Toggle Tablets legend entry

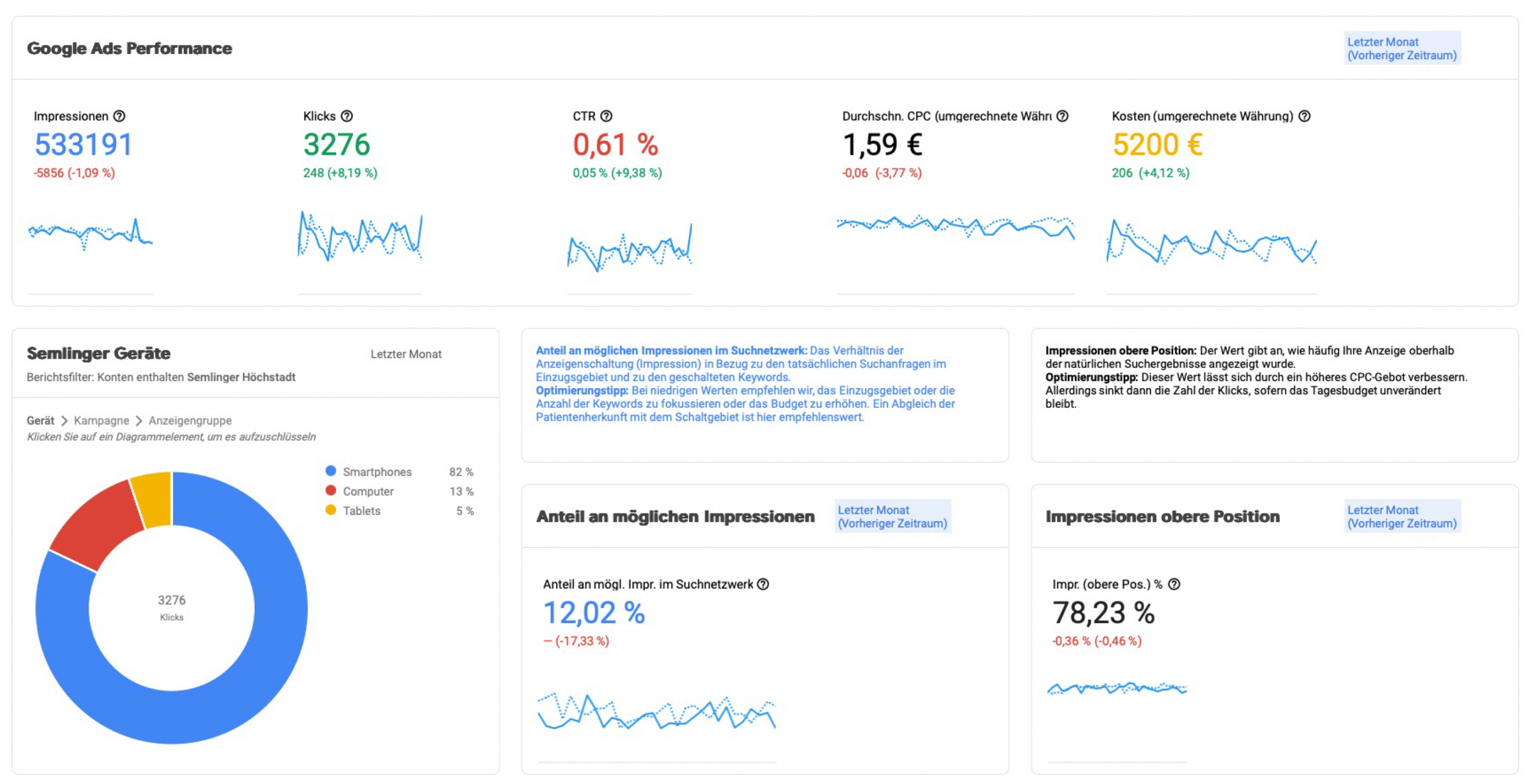click(361, 511)
